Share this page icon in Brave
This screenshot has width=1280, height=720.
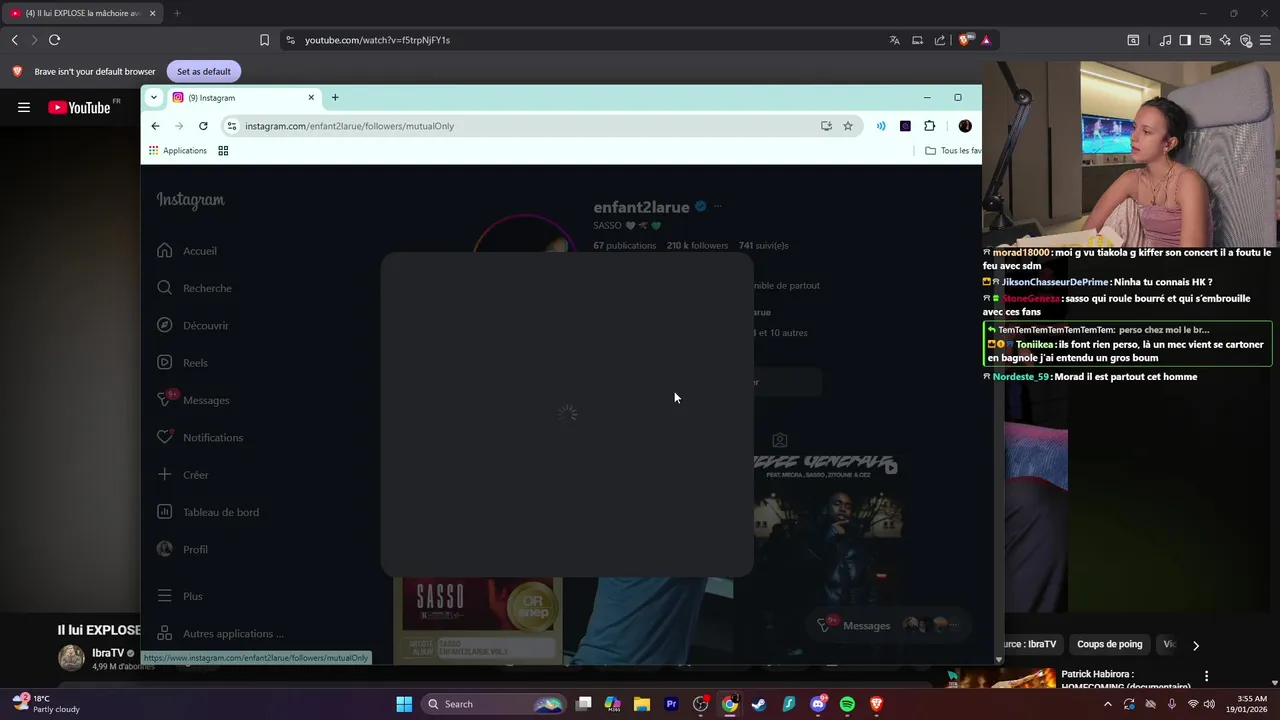pos(939,40)
